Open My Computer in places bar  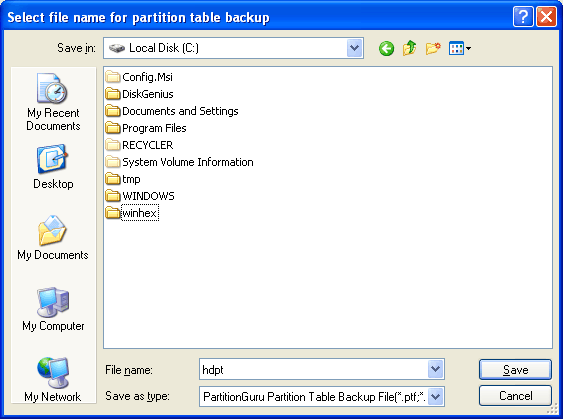[53, 309]
